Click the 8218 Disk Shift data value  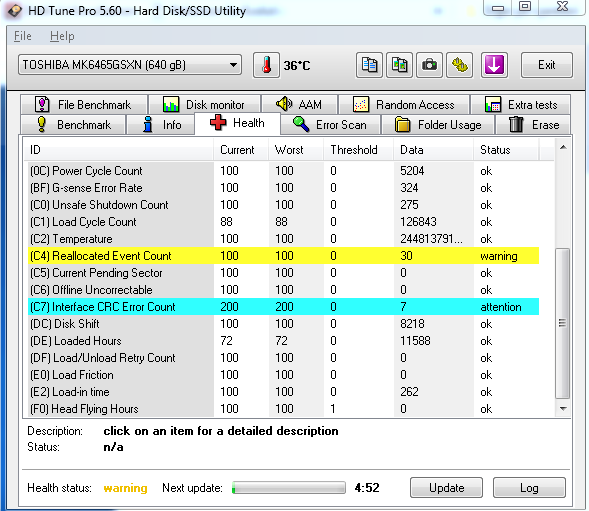point(412,324)
